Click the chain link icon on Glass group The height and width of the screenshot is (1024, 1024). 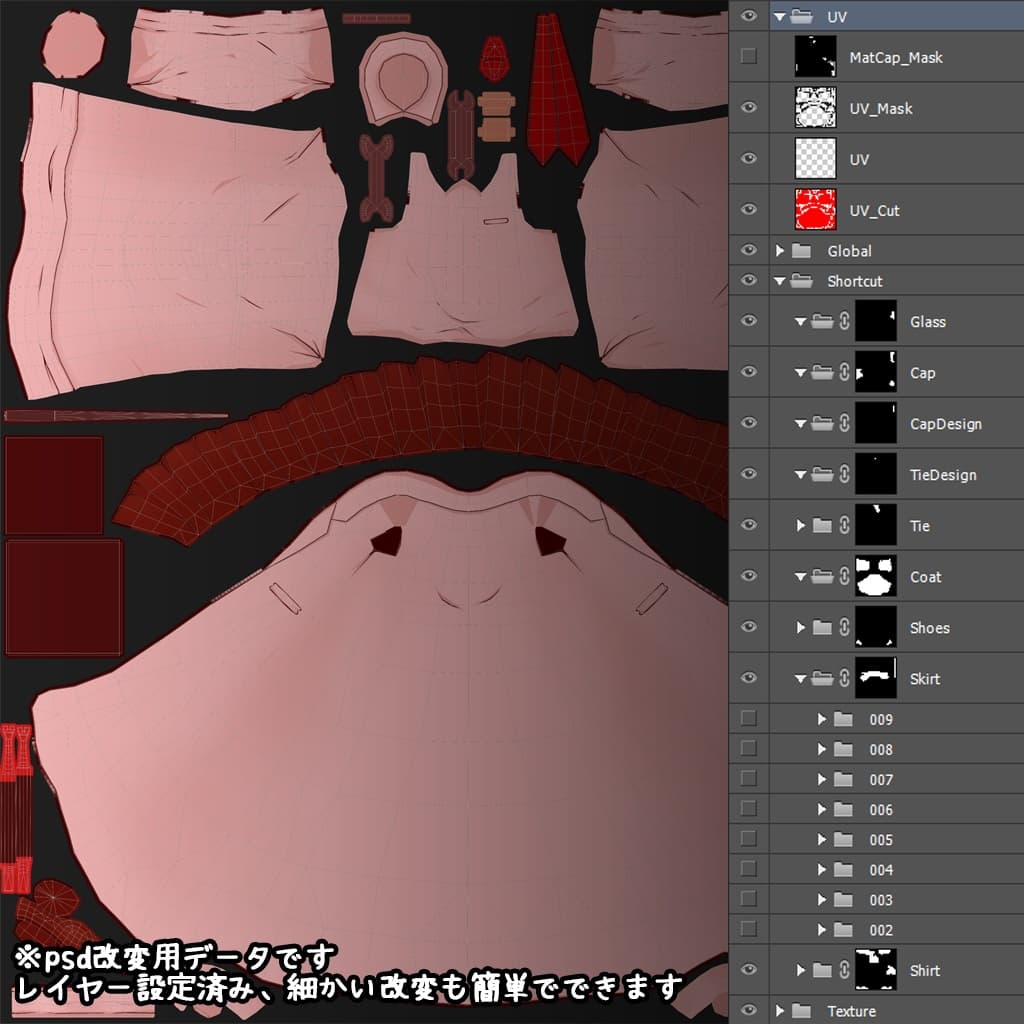click(844, 322)
